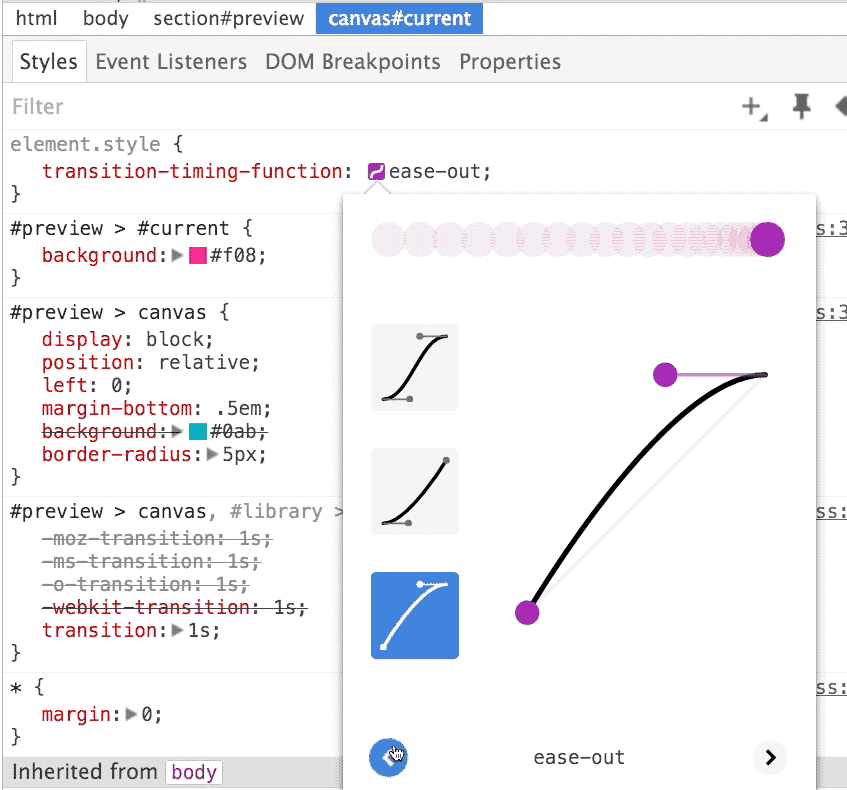Expand the border-radius shorthand triangle
The width and height of the screenshot is (847, 790).
213,454
